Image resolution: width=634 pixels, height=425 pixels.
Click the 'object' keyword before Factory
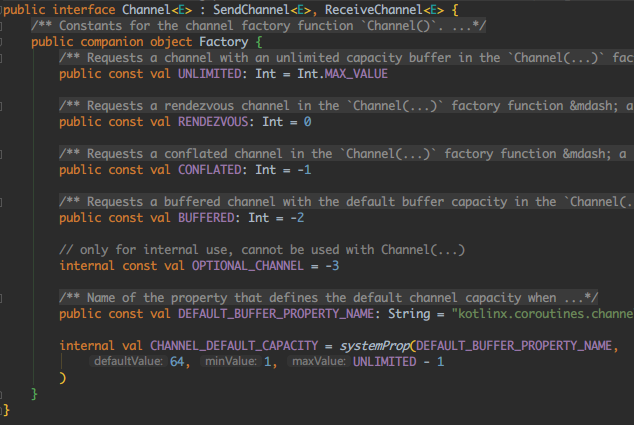point(171,42)
